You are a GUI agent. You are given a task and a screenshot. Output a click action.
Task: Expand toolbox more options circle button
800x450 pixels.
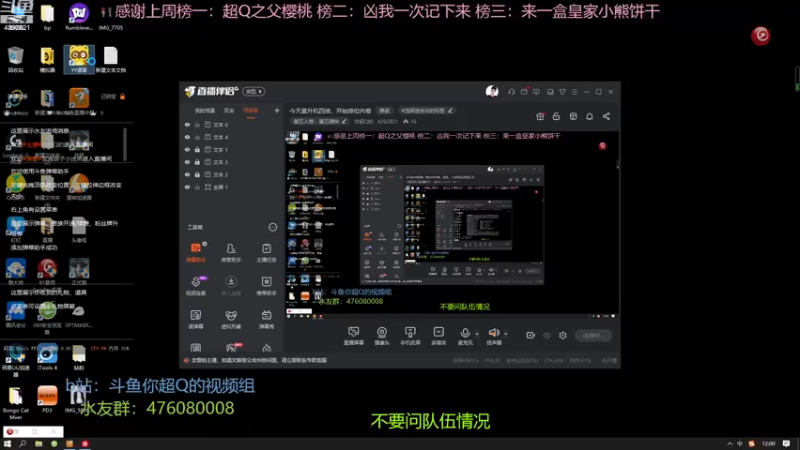point(273,227)
